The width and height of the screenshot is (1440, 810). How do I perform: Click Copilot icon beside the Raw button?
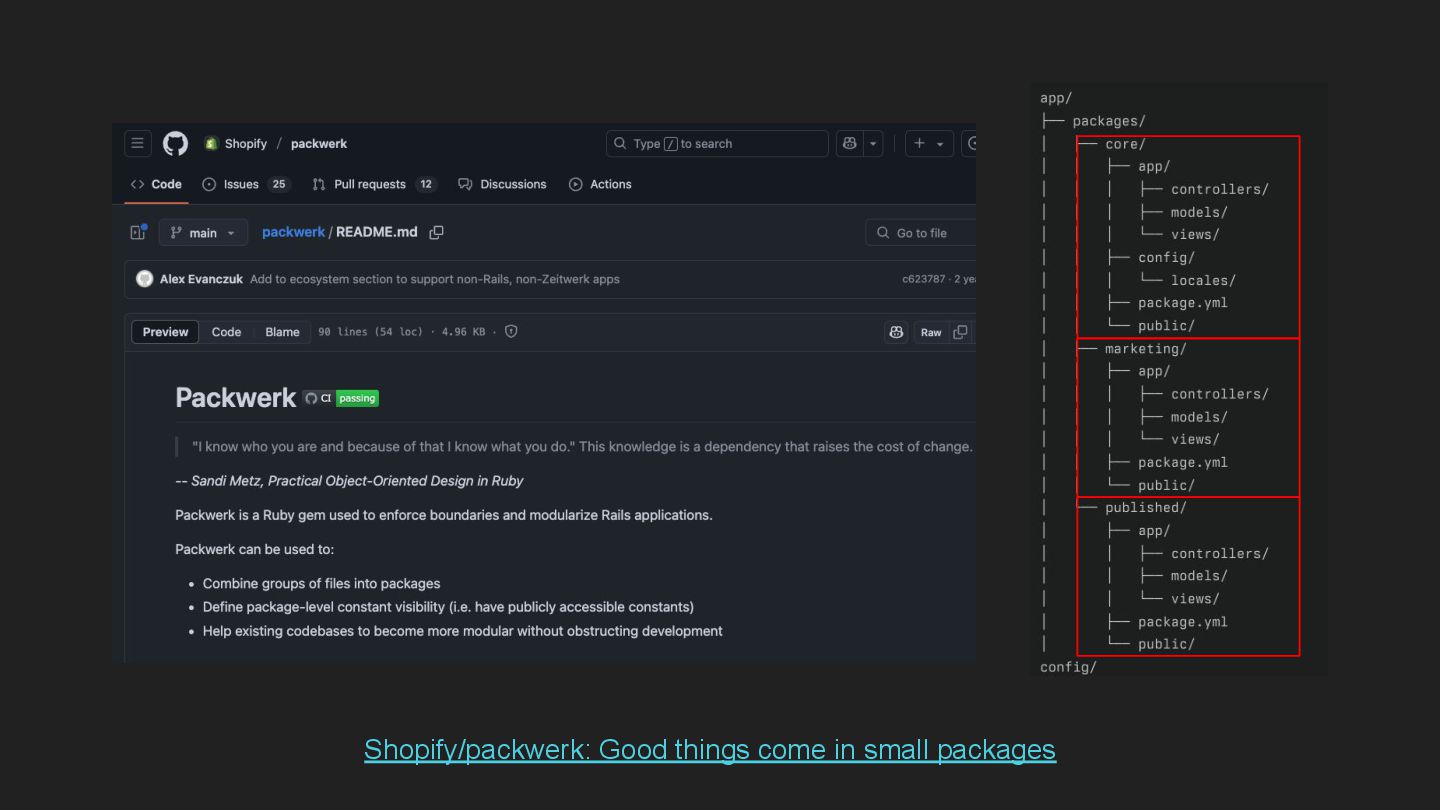click(896, 332)
